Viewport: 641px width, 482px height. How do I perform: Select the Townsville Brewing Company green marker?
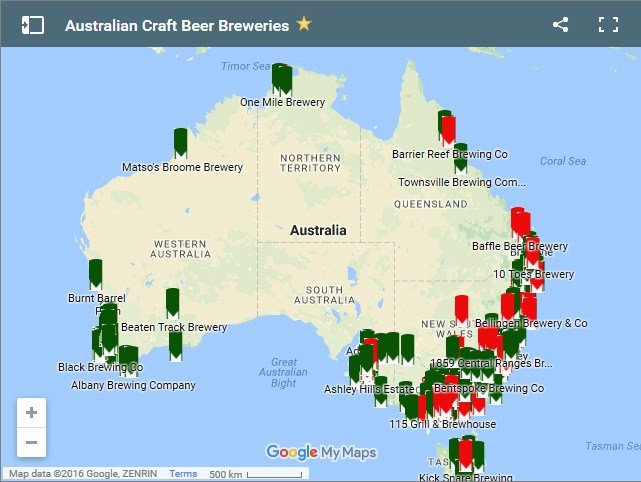coord(461,158)
